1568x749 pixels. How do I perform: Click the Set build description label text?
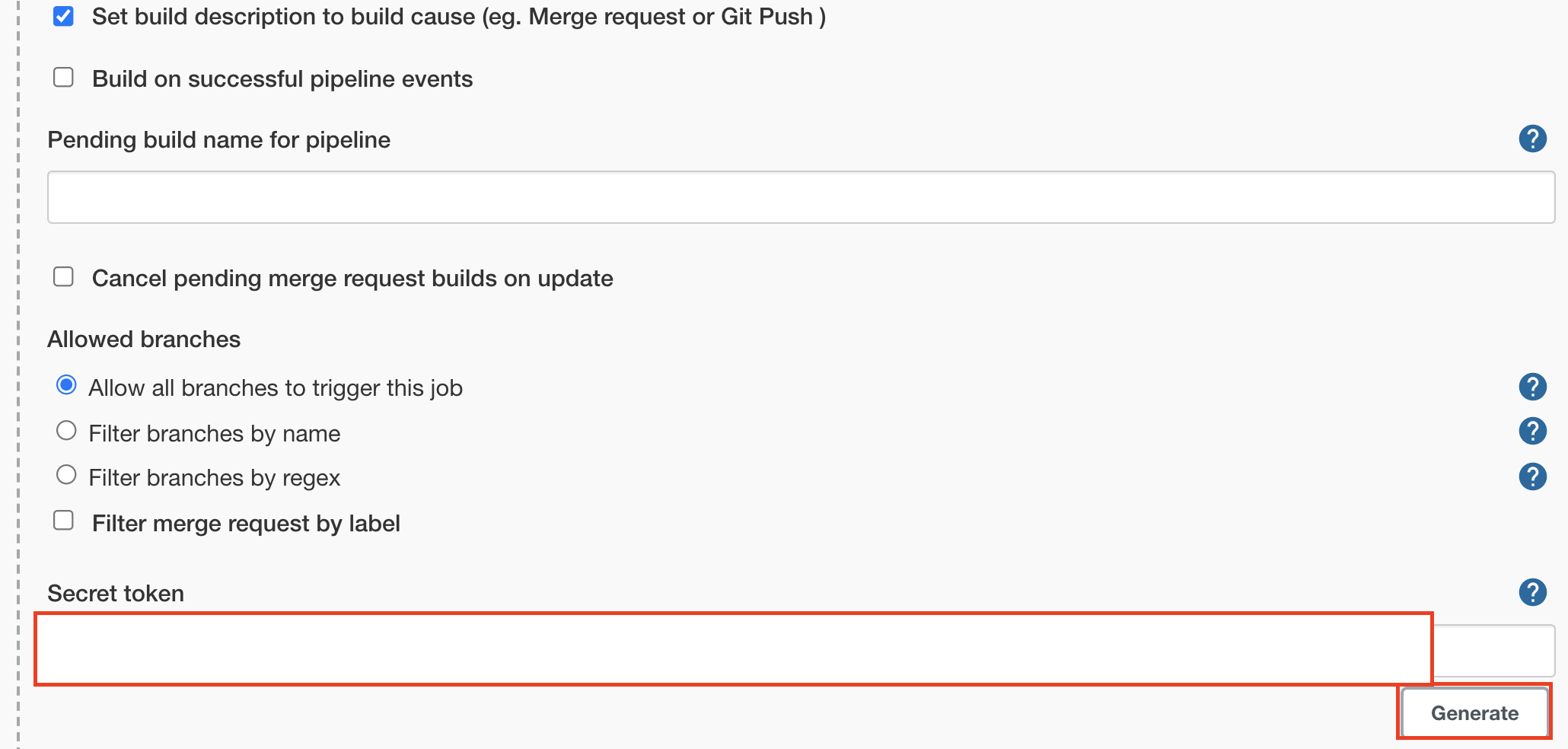click(459, 17)
